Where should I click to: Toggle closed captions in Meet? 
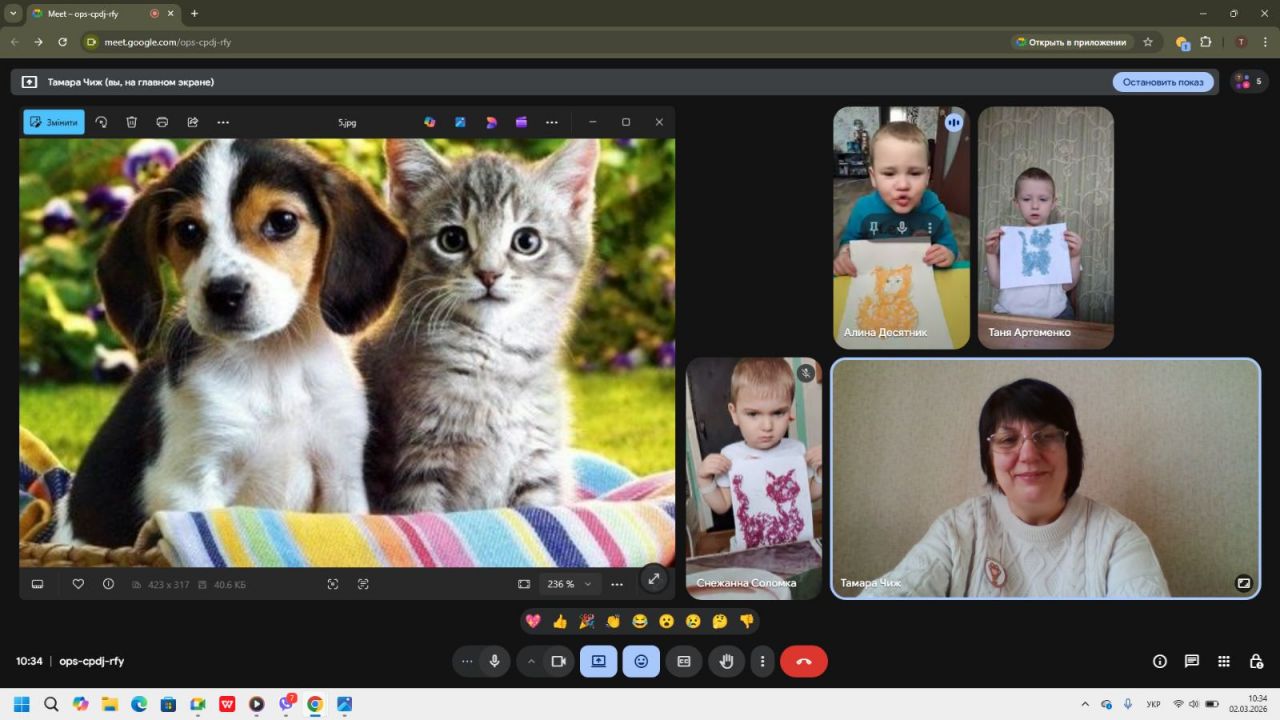click(684, 661)
